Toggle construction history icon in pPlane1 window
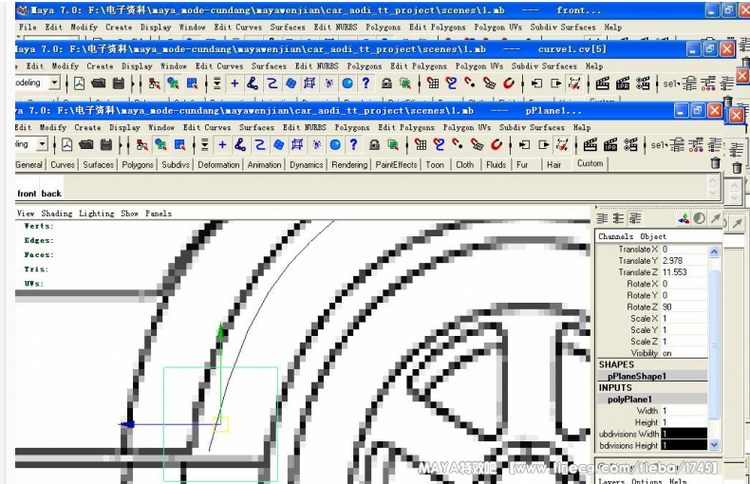The height and width of the screenshot is (484, 750). tap(562, 144)
